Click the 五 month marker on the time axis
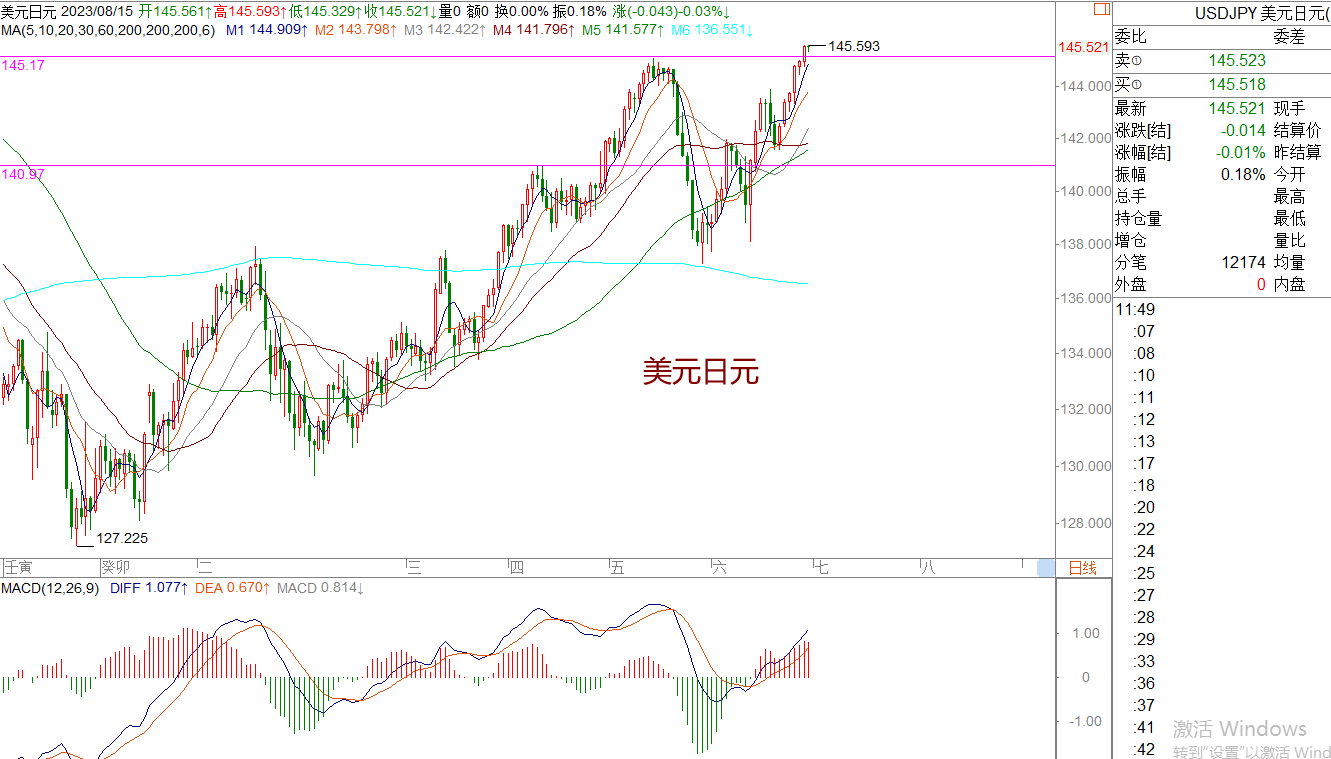 [617, 568]
